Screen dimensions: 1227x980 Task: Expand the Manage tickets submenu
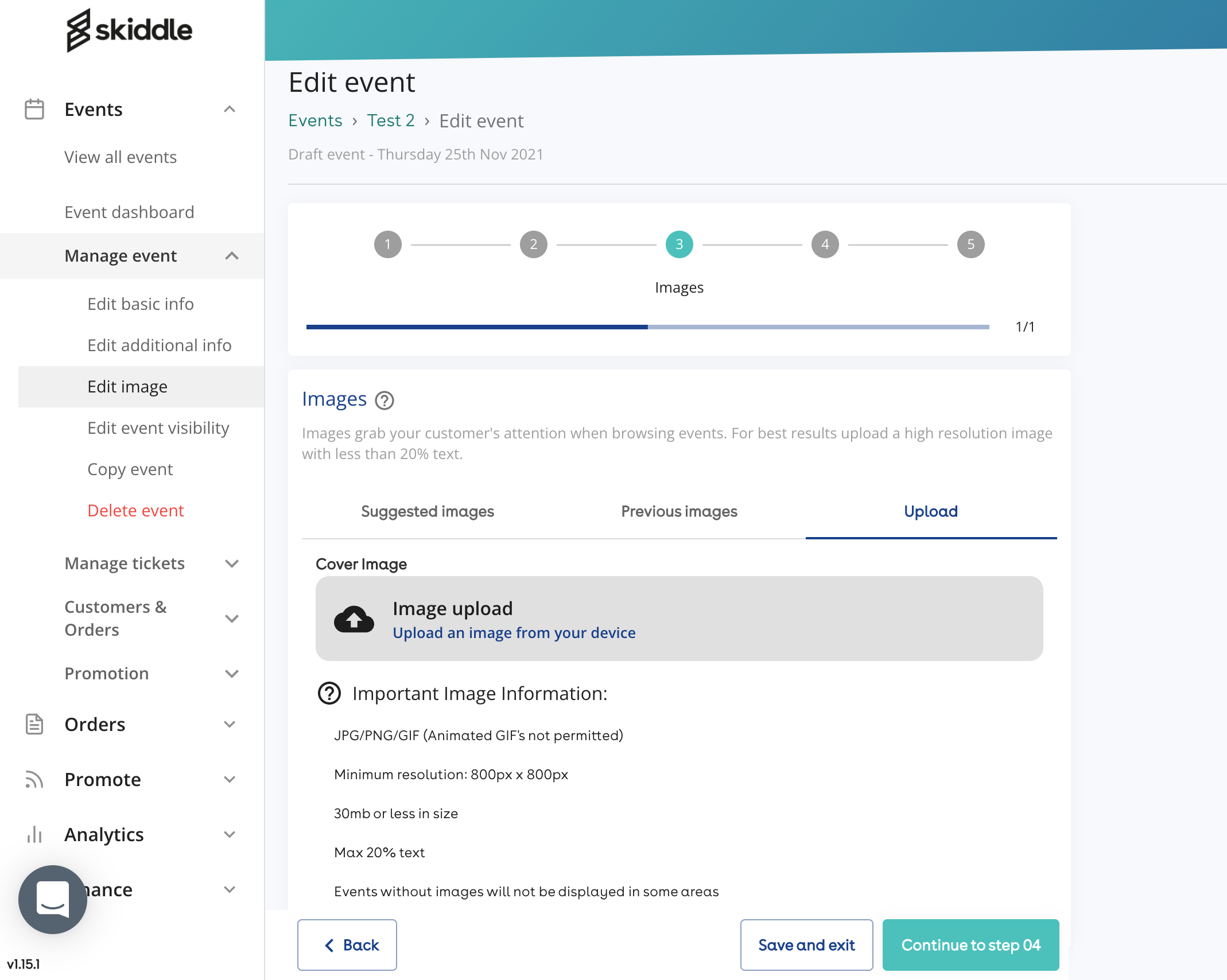tap(232, 563)
